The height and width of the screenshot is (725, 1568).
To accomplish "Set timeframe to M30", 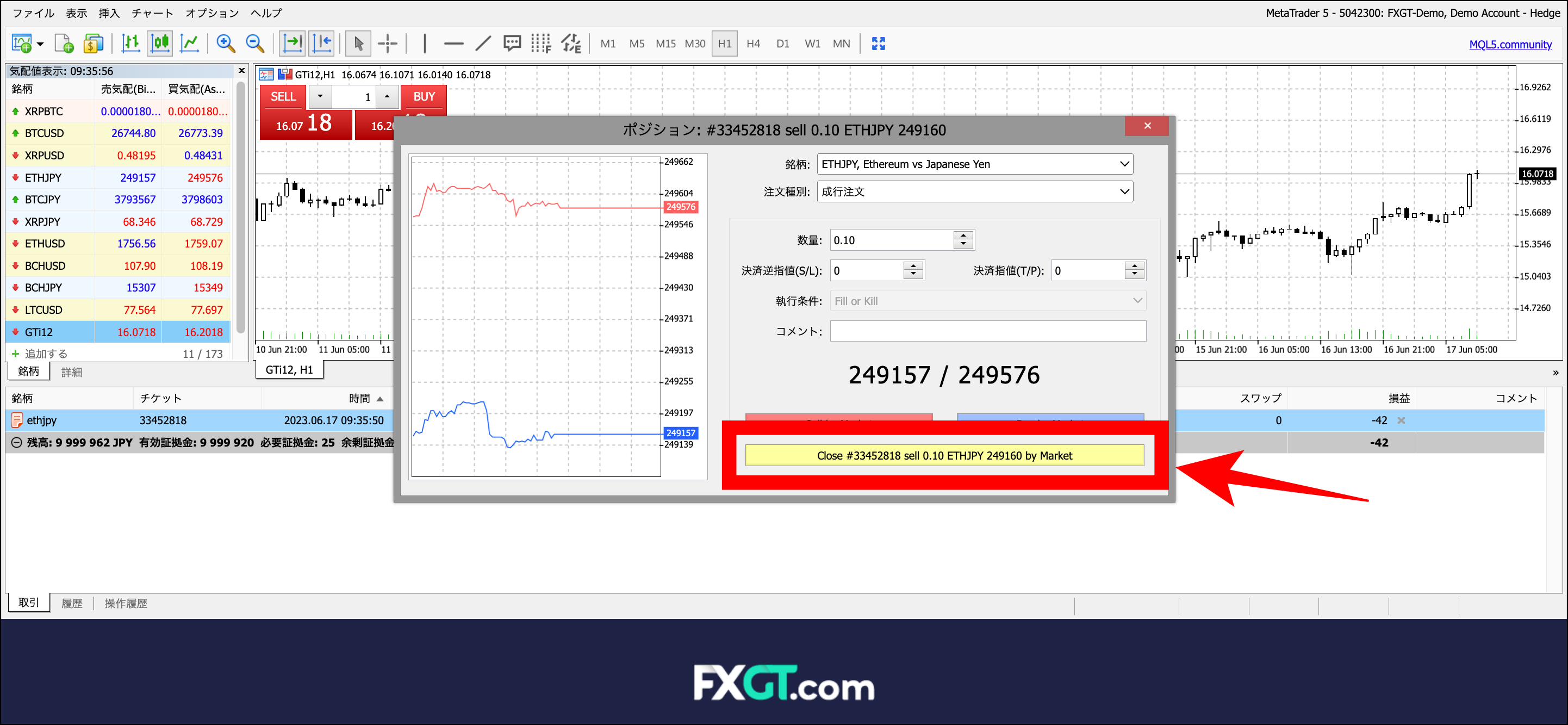I will point(695,44).
